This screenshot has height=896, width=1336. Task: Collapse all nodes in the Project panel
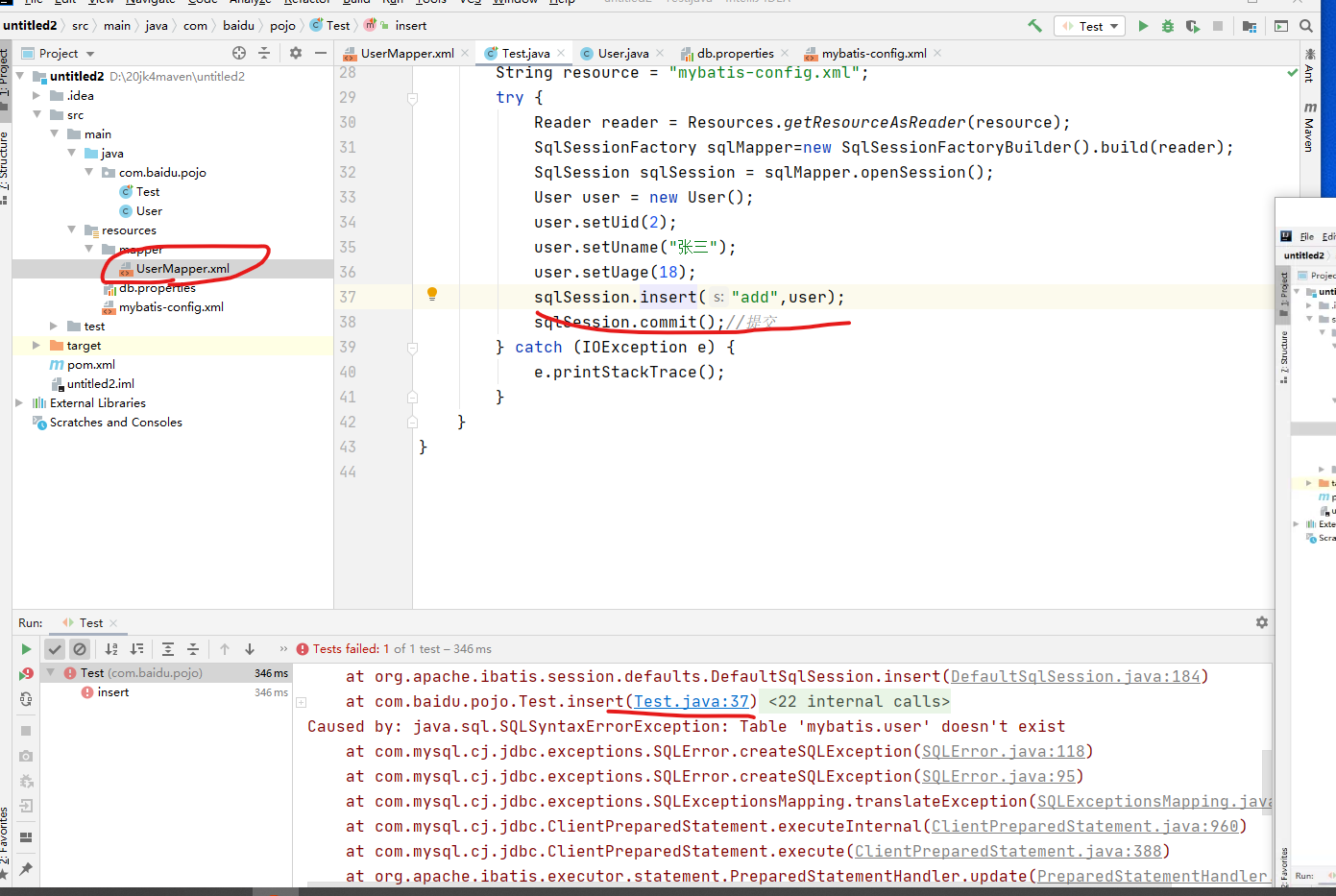[264, 53]
